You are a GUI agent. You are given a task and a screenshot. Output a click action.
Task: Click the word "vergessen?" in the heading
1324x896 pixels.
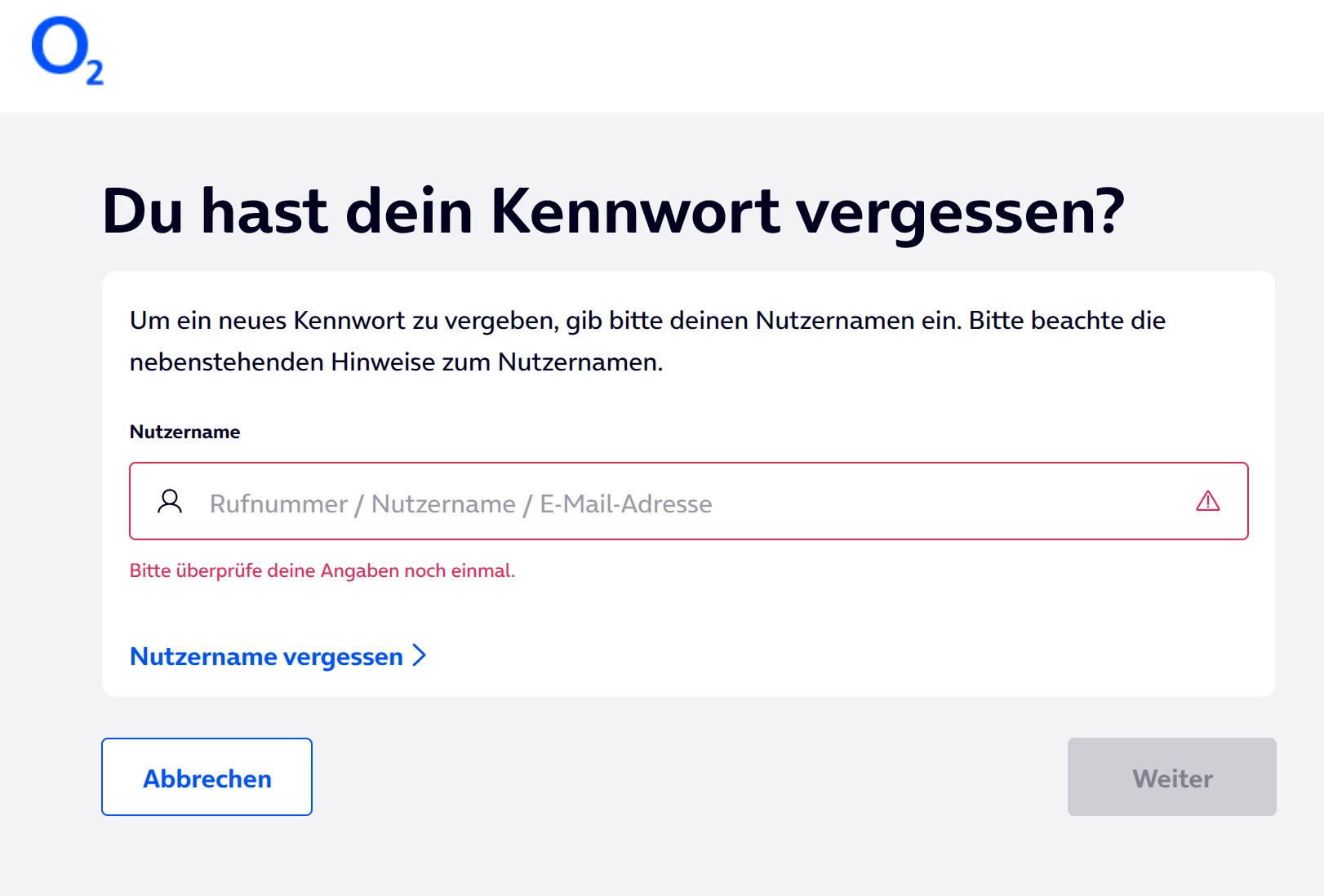click(x=960, y=211)
